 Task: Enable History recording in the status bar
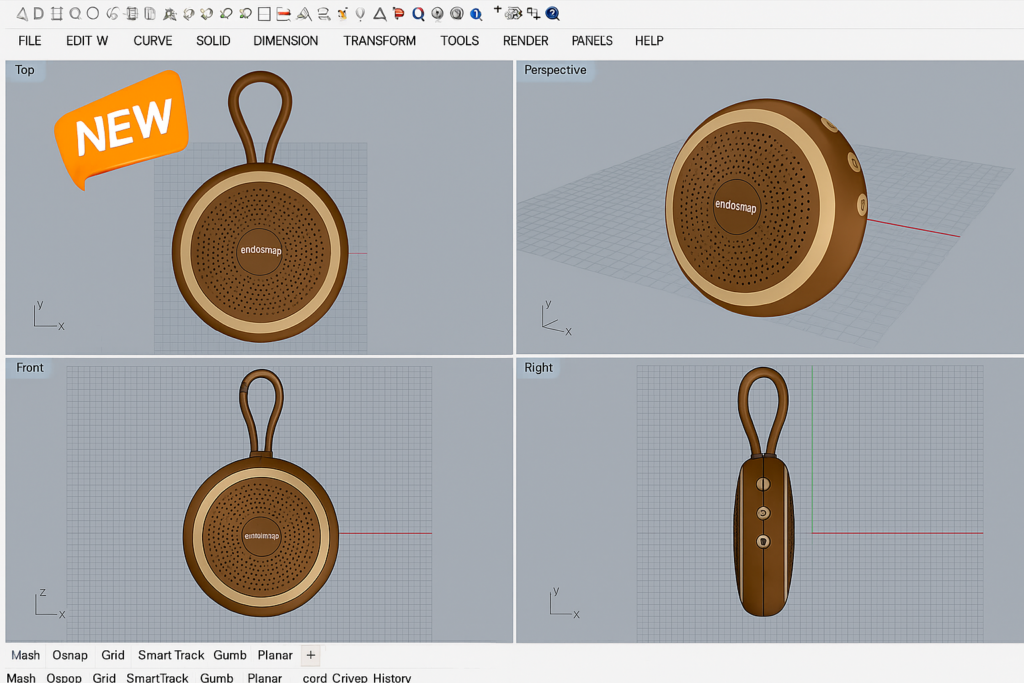point(392,678)
